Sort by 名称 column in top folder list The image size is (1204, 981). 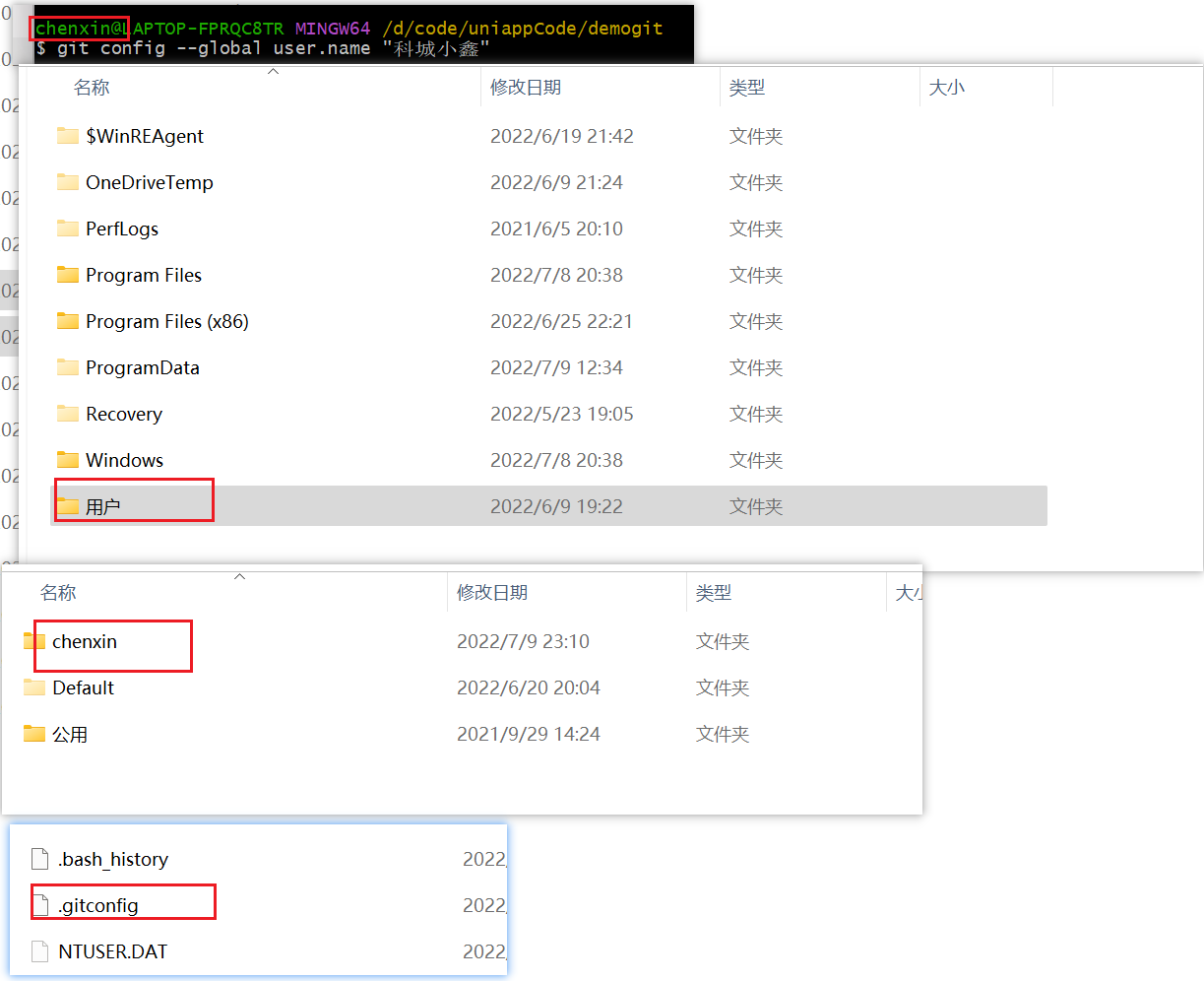92,88
